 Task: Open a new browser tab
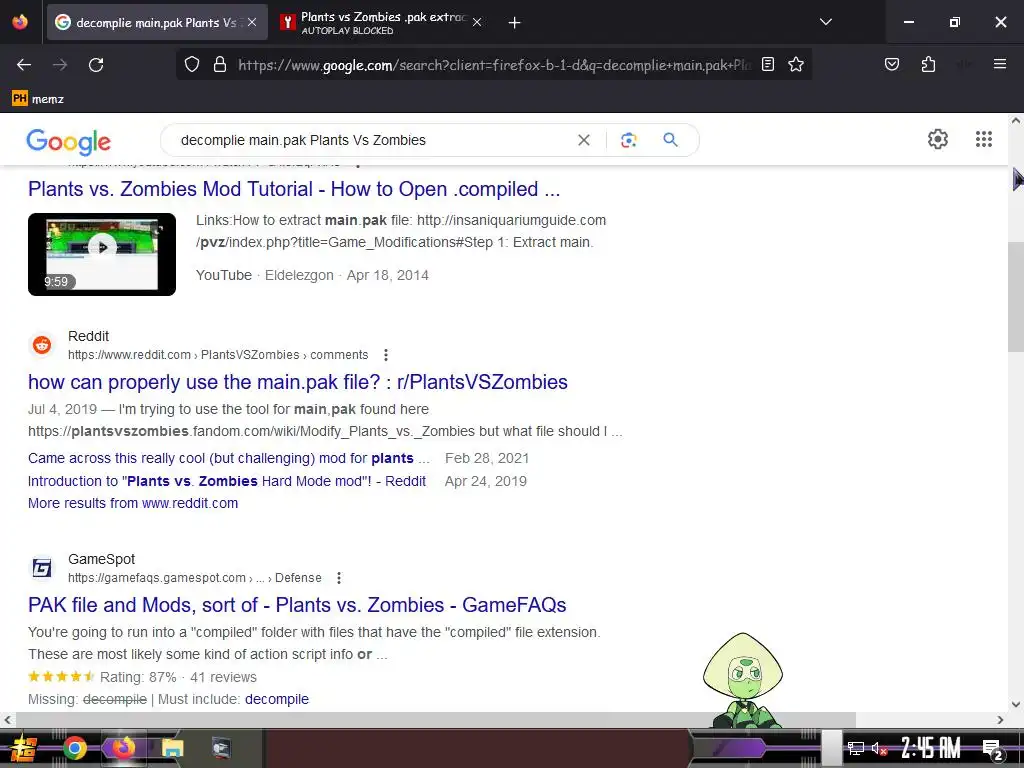coord(515,23)
